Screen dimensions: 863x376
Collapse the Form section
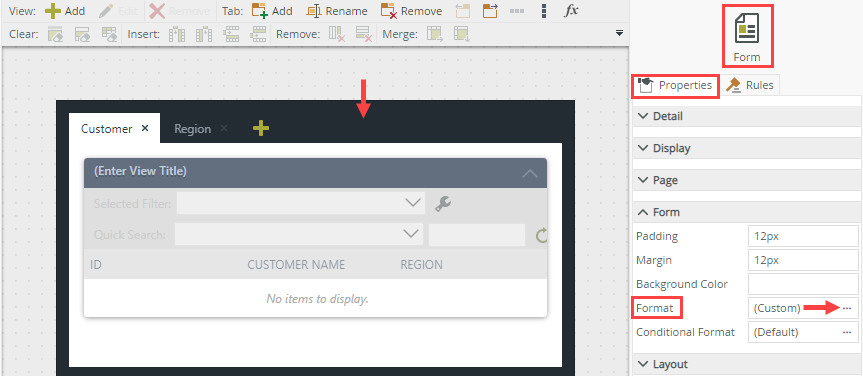(747, 212)
